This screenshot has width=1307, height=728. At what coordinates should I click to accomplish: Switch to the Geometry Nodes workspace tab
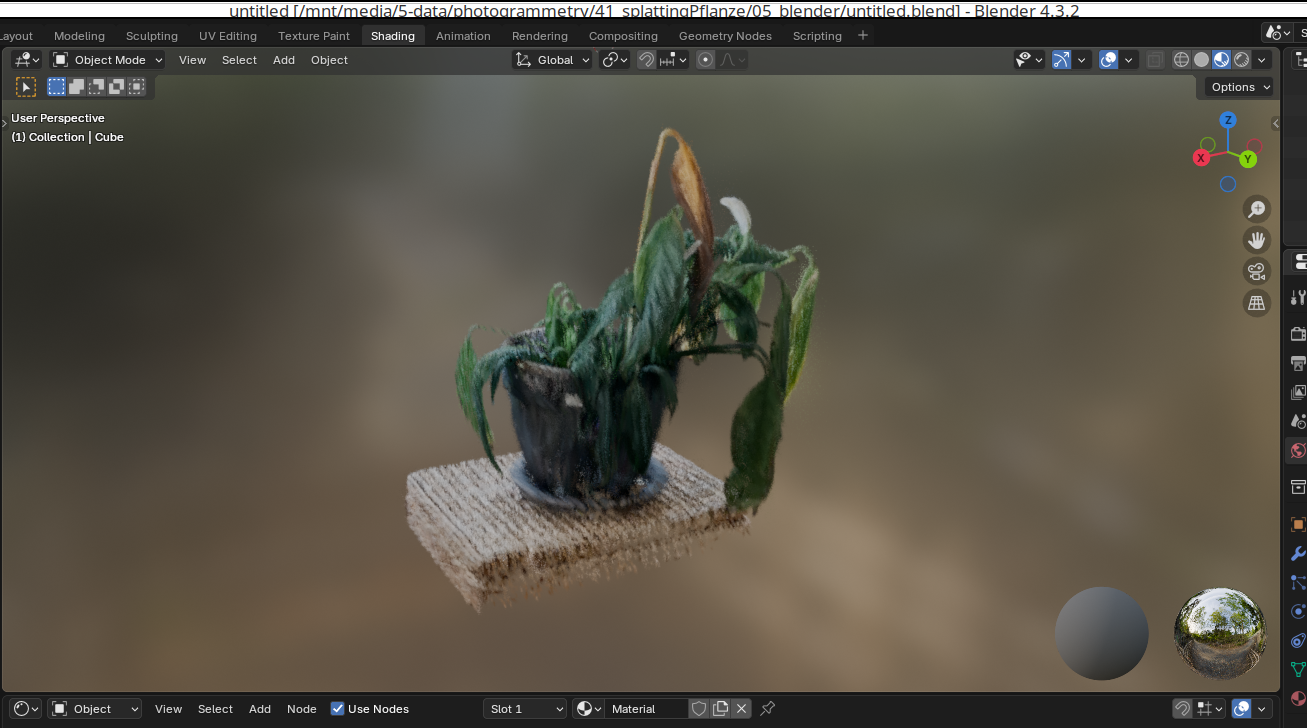725,36
